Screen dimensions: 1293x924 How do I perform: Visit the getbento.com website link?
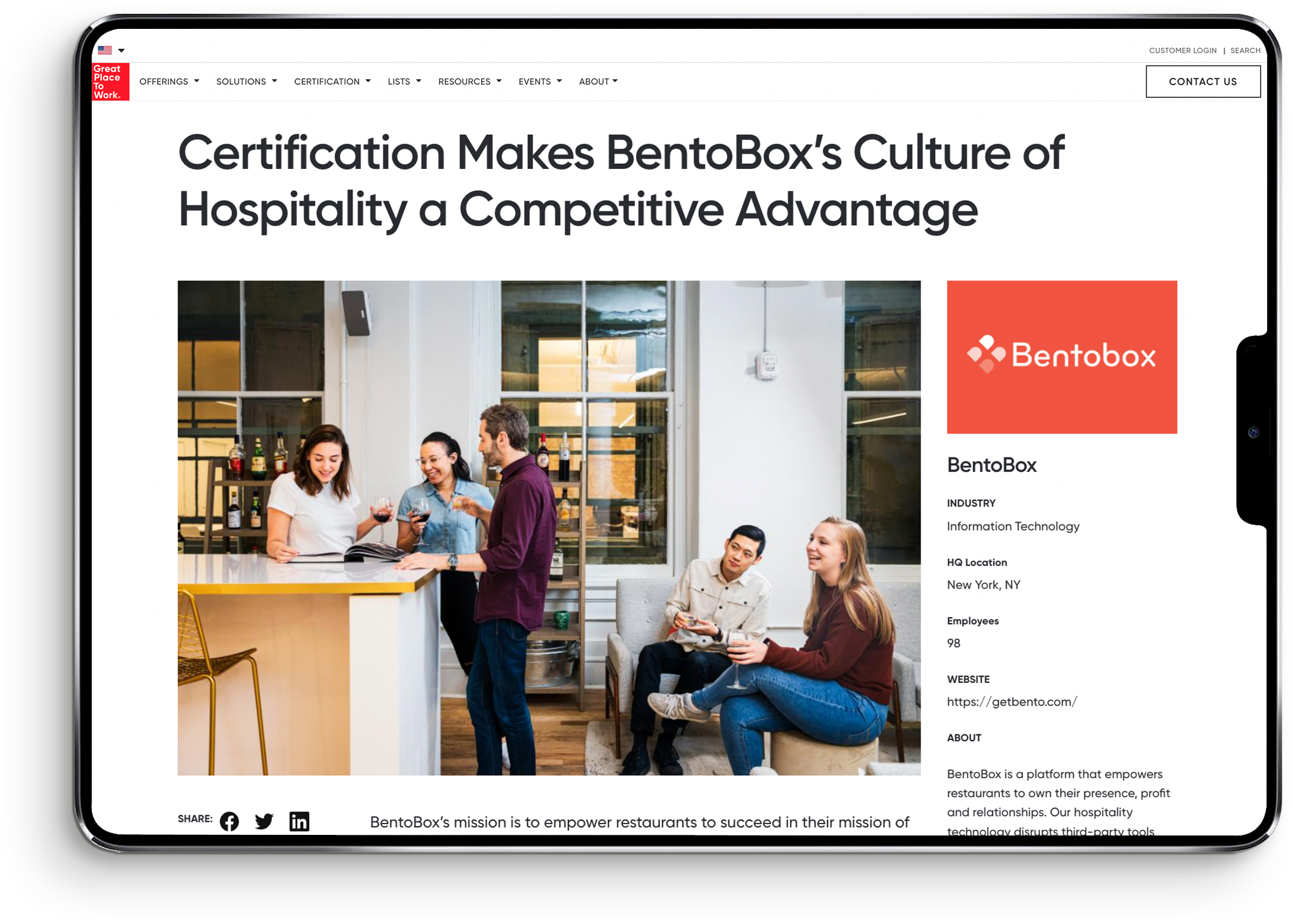point(1012,702)
